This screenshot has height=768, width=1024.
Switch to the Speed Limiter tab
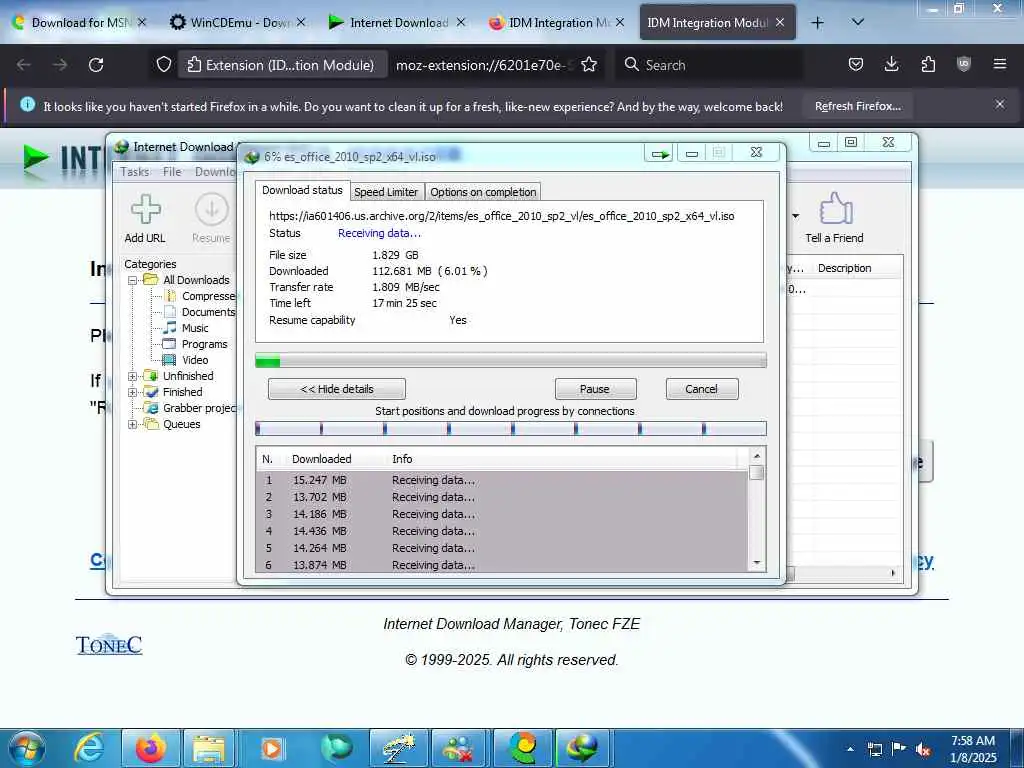pos(385,192)
